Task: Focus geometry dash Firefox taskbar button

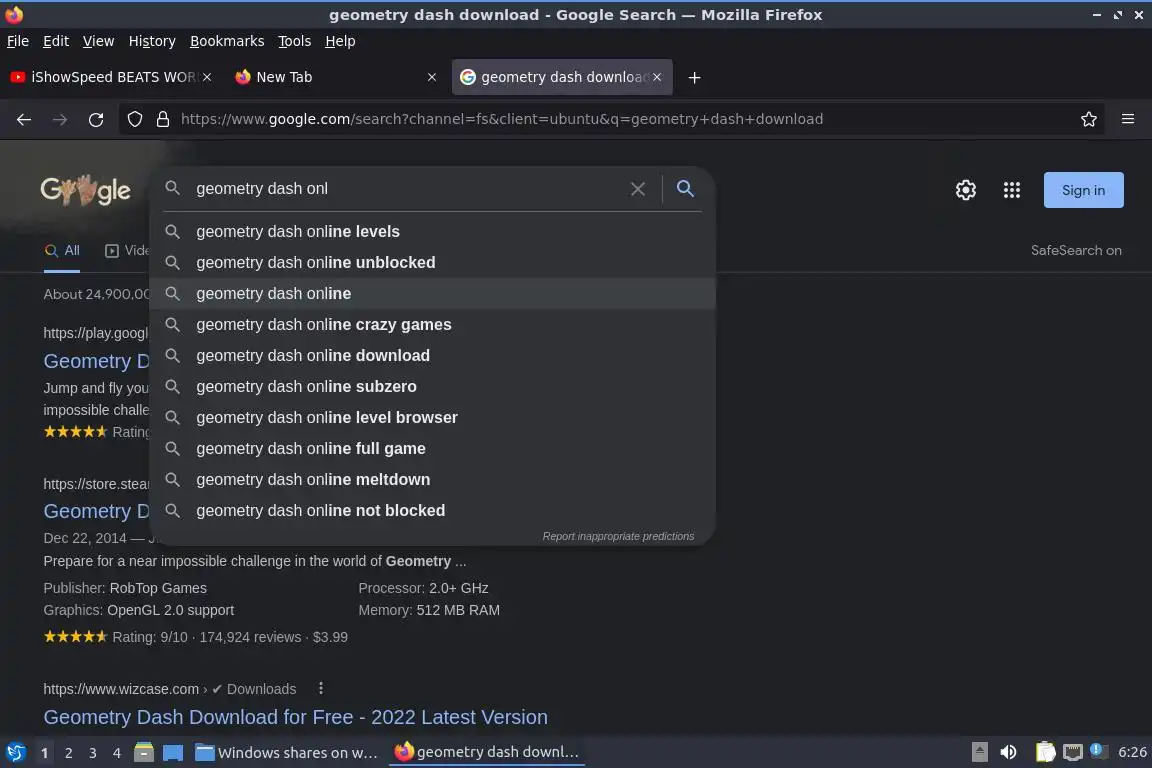Action: [486, 752]
